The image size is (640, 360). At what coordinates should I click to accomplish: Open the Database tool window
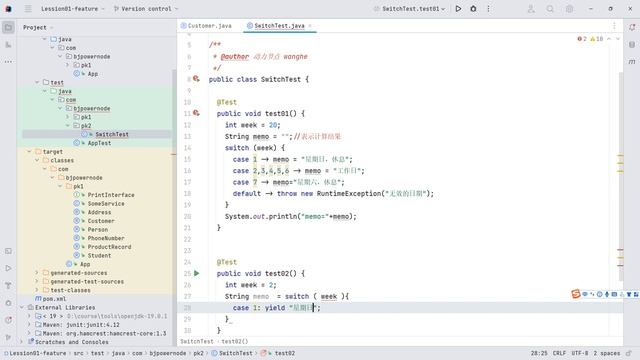632,44
